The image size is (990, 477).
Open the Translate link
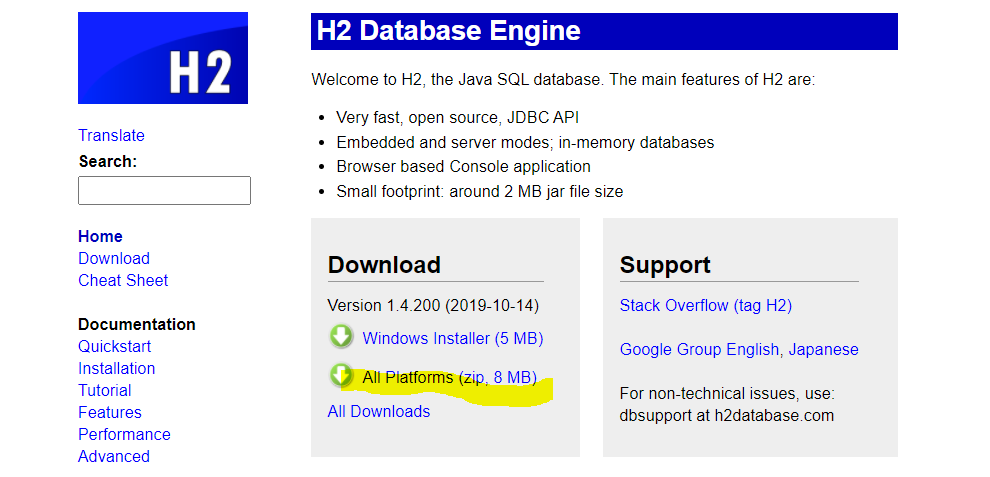[111, 135]
